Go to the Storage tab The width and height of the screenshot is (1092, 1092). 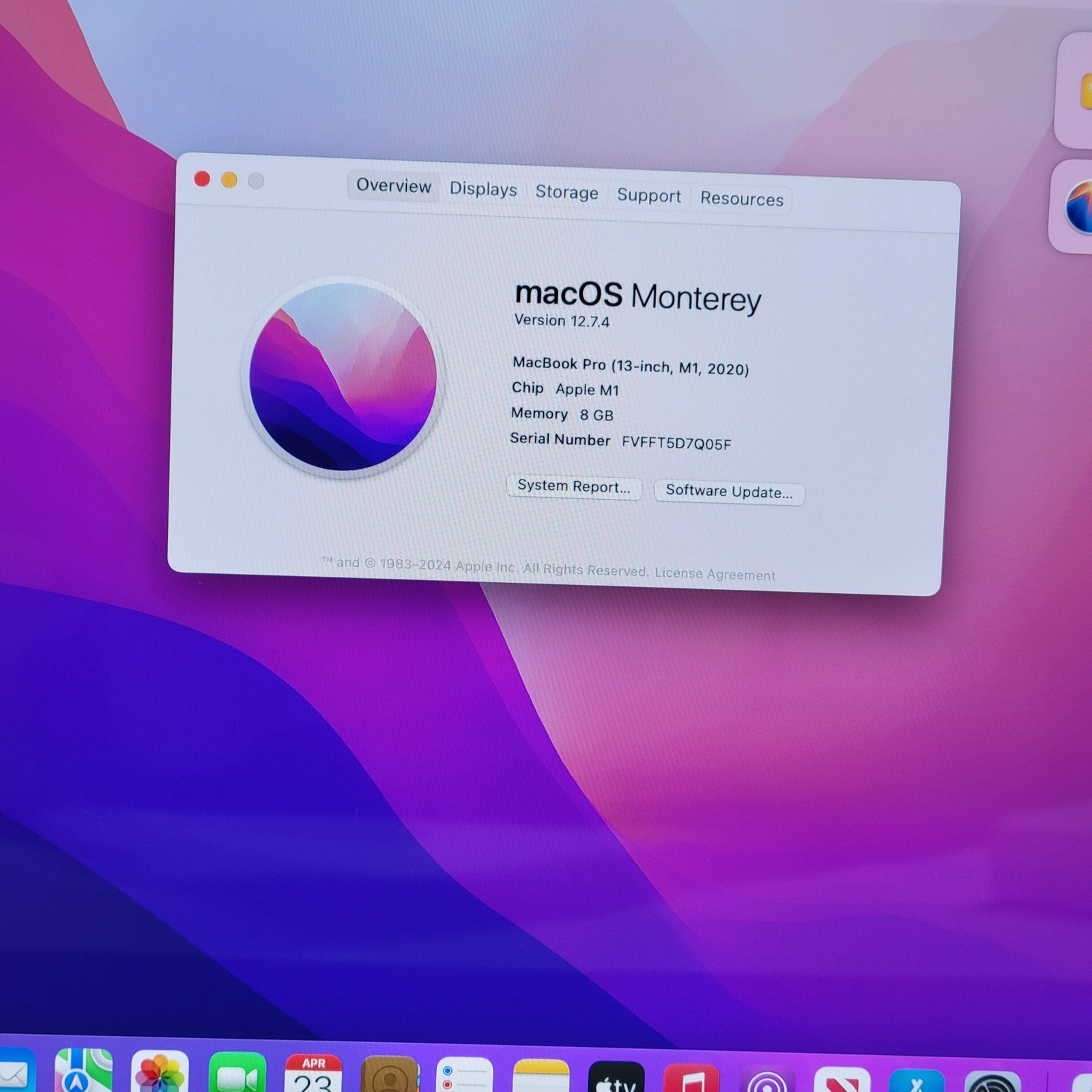pos(566,192)
